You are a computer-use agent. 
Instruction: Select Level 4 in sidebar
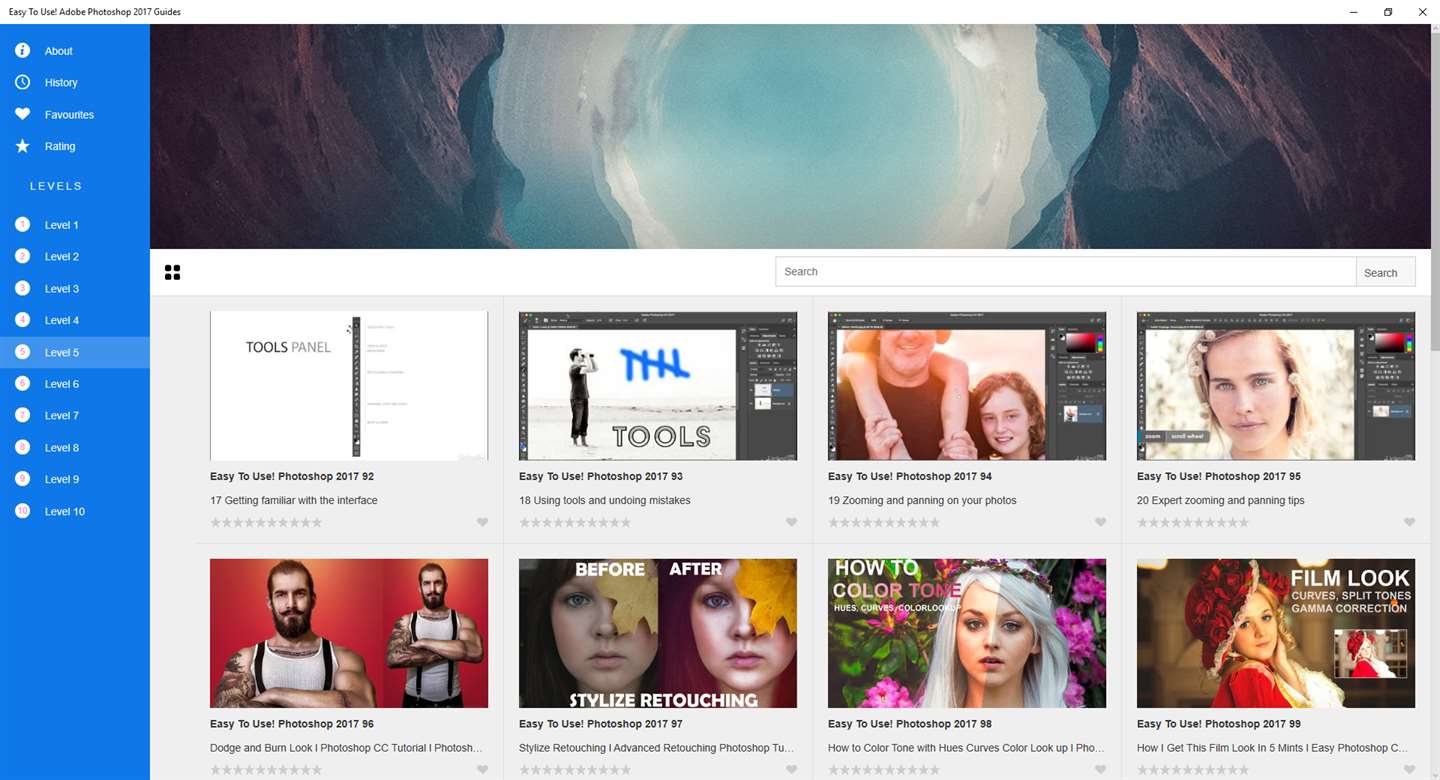[x=75, y=320]
